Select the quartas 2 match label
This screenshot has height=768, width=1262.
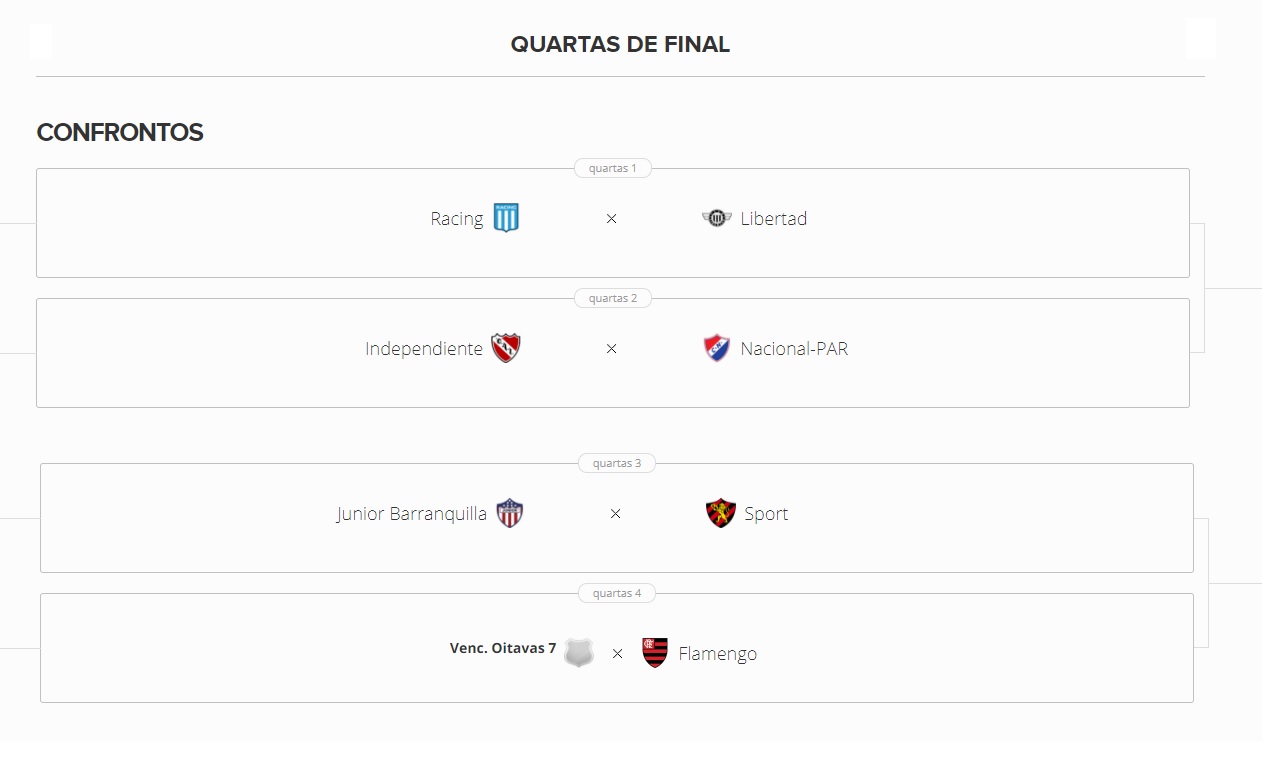(613, 298)
